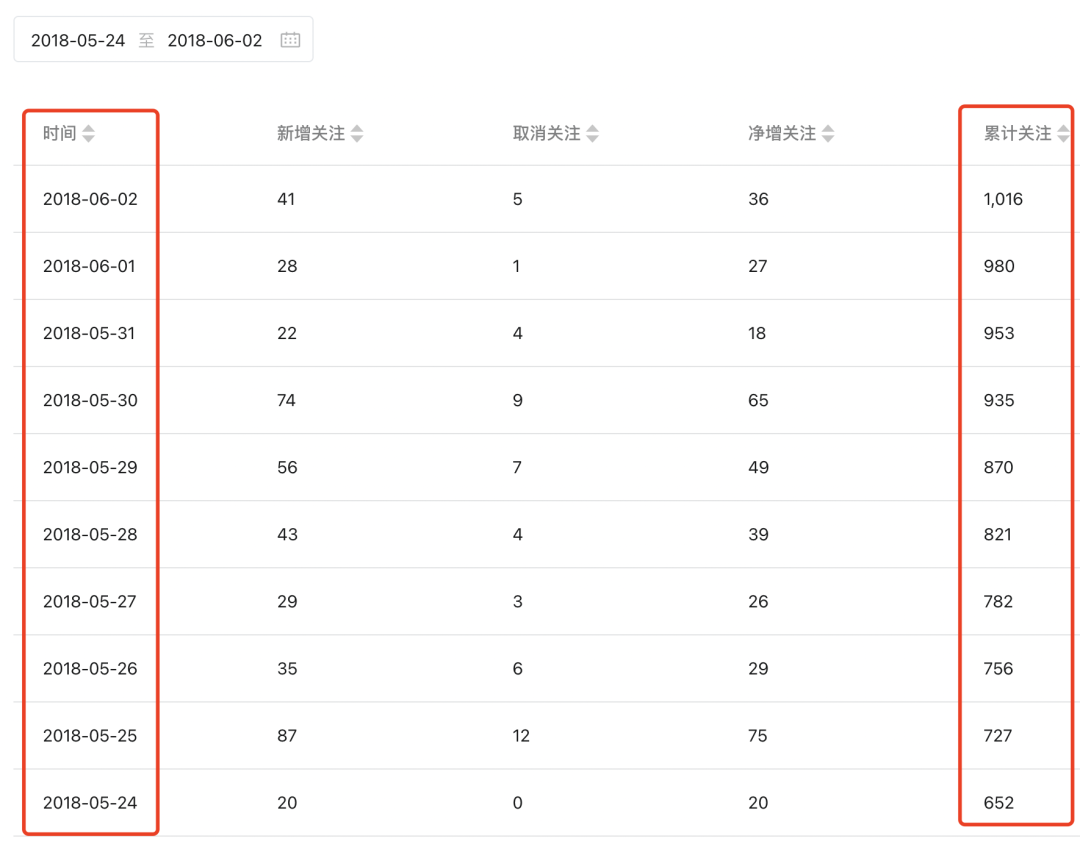Open the calendar icon in date picker
1080x844 pixels.
pos(290,40)
